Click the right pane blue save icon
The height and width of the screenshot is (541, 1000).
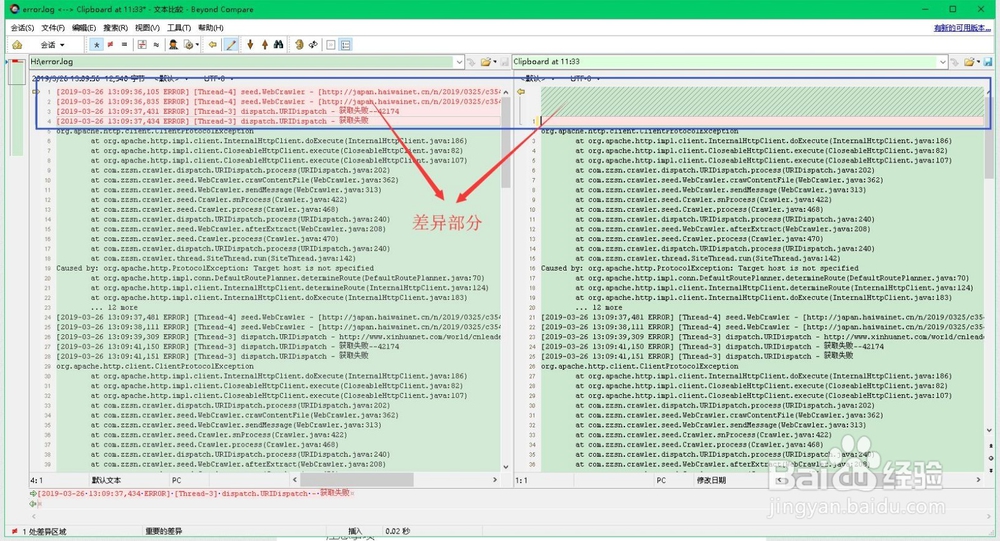pos(988,62)
